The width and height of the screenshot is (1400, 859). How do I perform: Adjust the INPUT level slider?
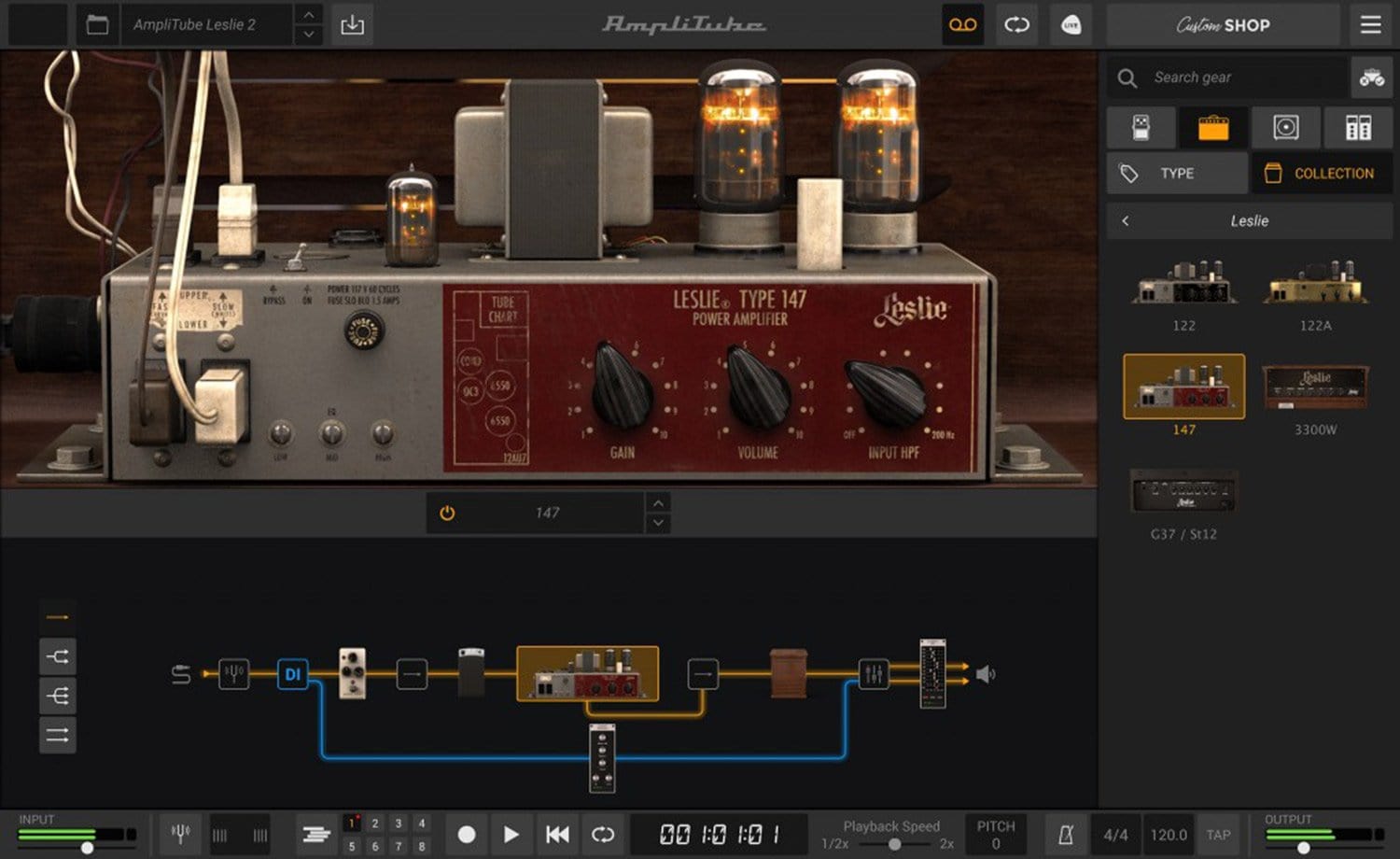click(87, 848)
